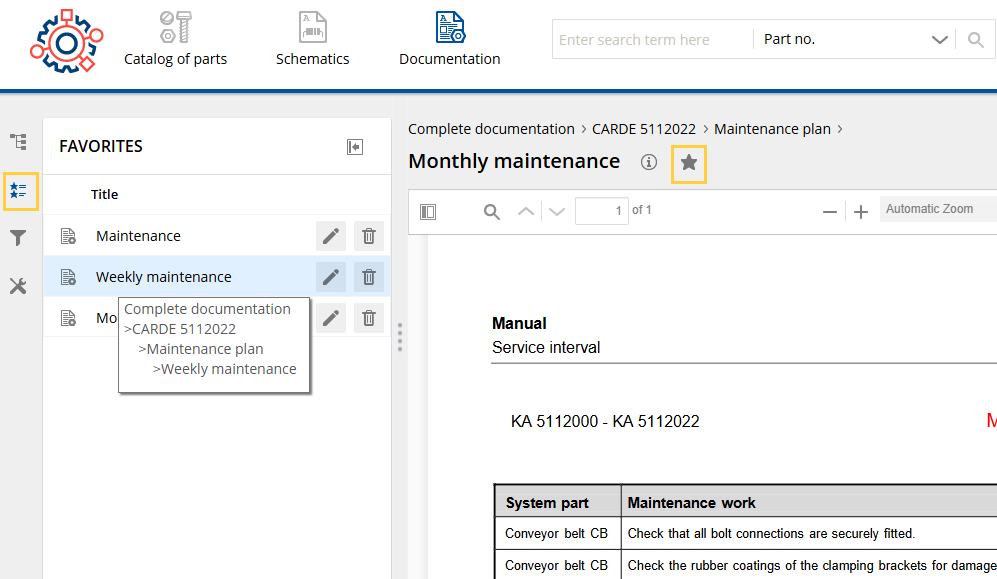The width and height of the screenshot is (997, 579).
Task: Click the search term input field
Action: [x=652, y=39]
